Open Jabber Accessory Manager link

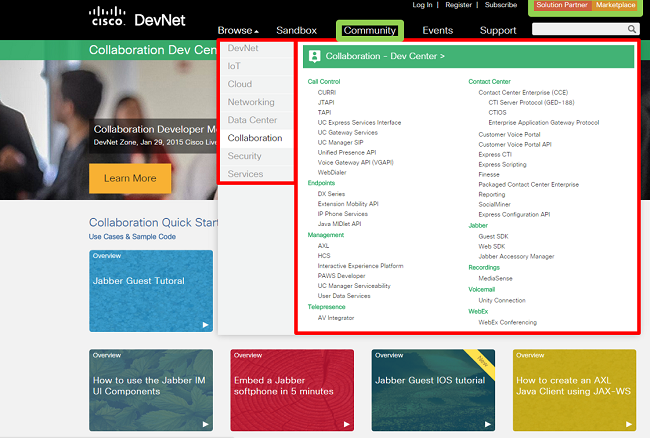pyautogui.click(x=516, y=257)
